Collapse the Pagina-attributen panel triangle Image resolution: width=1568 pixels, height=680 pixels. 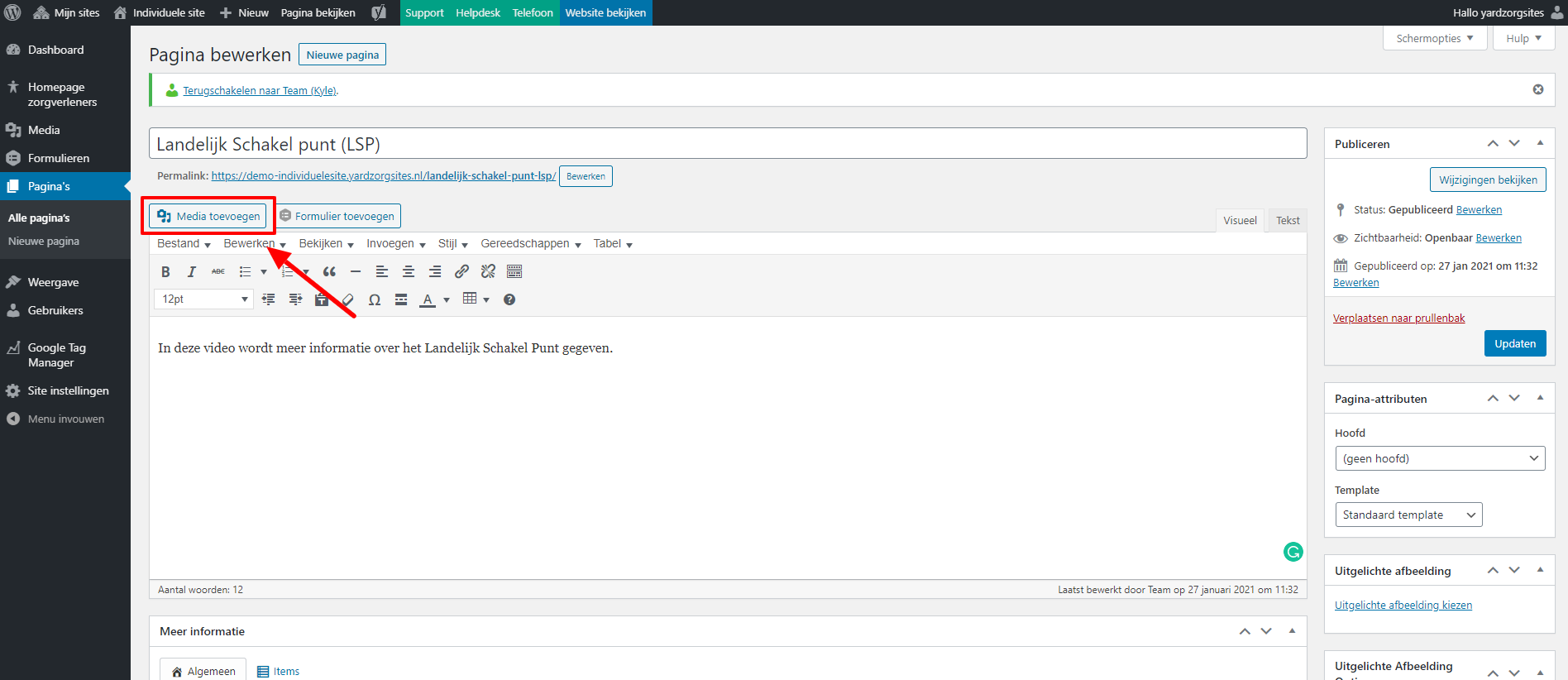[1540, 398]
